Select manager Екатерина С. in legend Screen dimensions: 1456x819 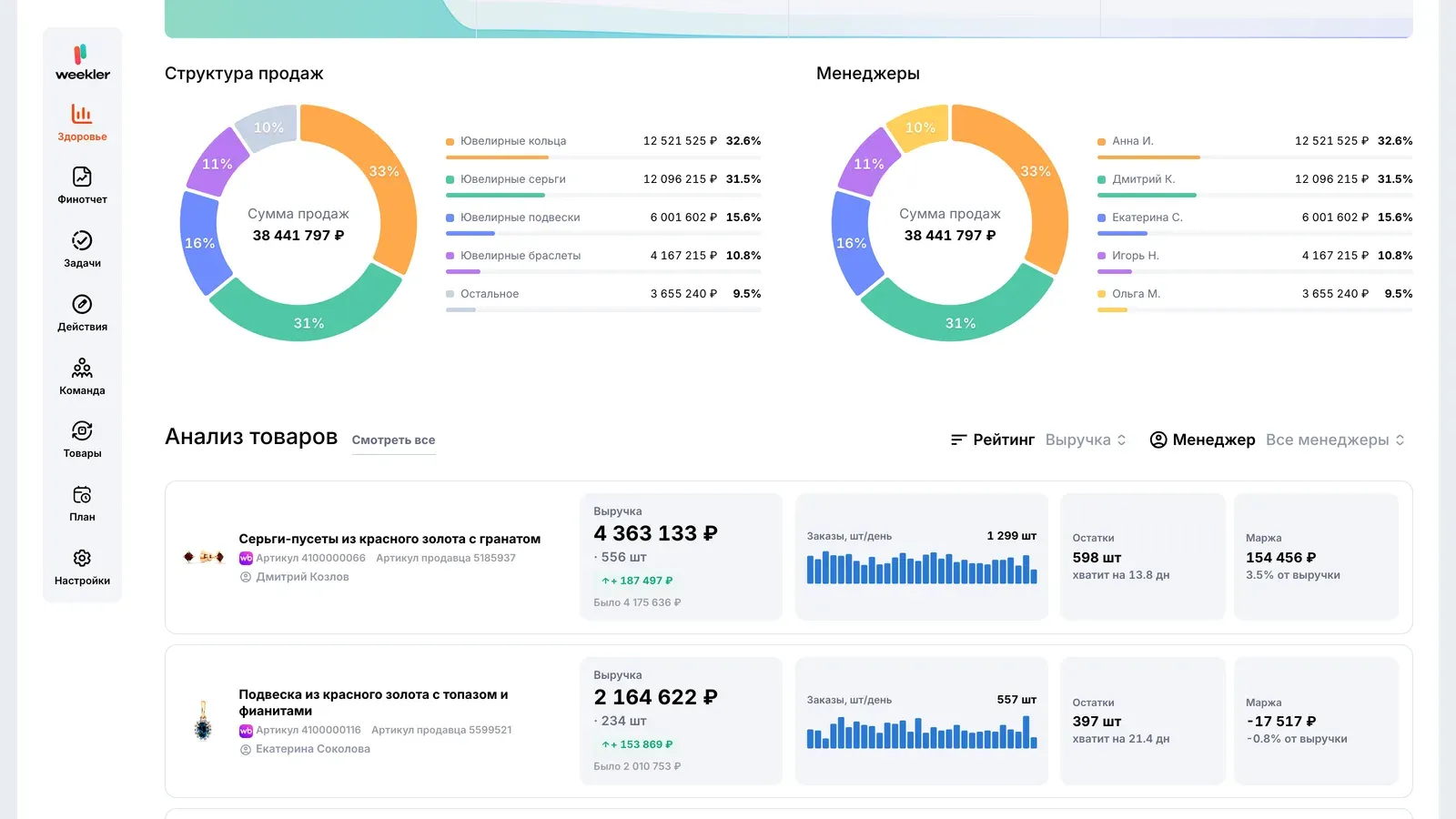(1255, 223)
